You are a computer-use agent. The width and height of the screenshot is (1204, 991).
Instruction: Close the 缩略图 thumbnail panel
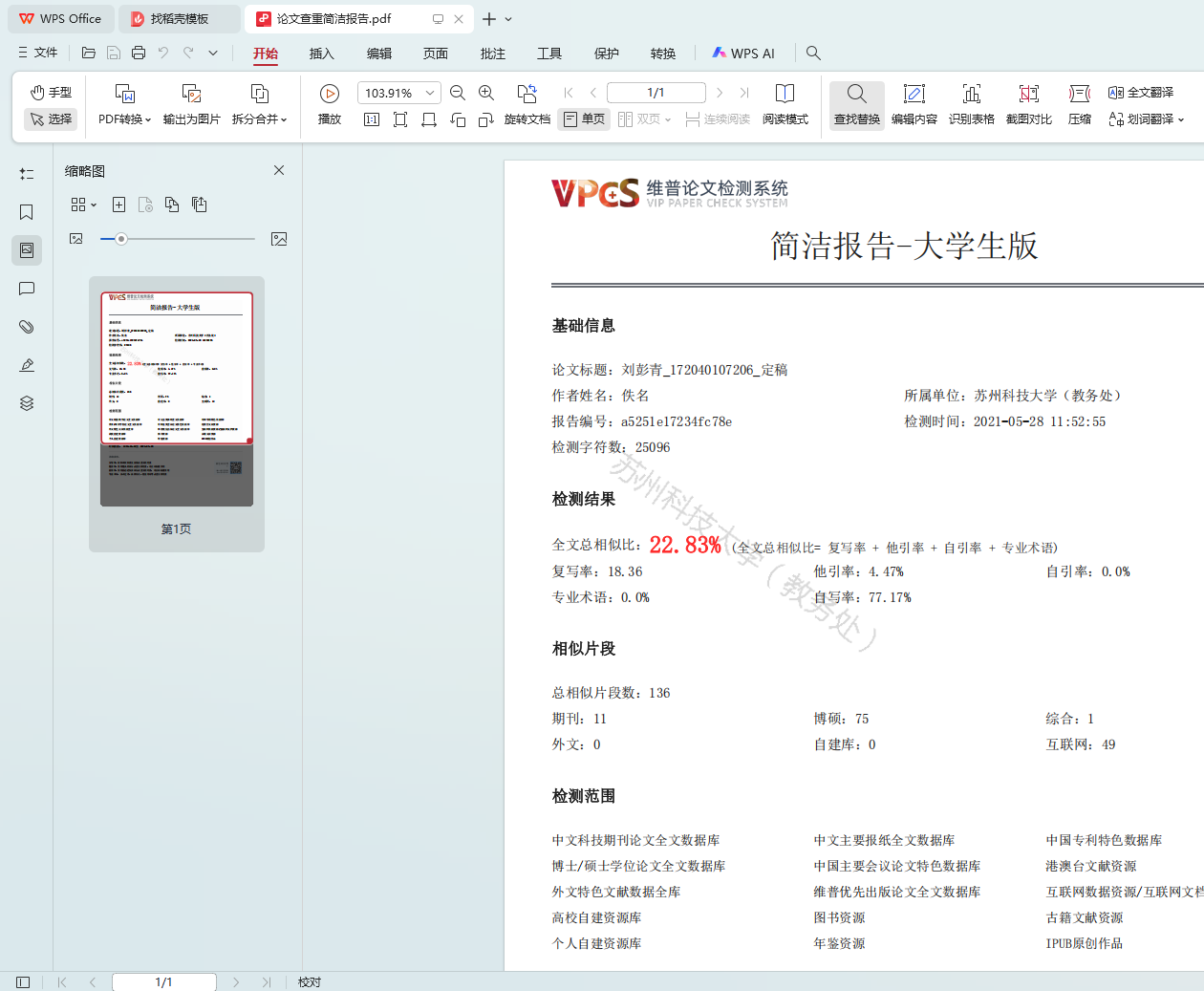click(x=279, y=170)
